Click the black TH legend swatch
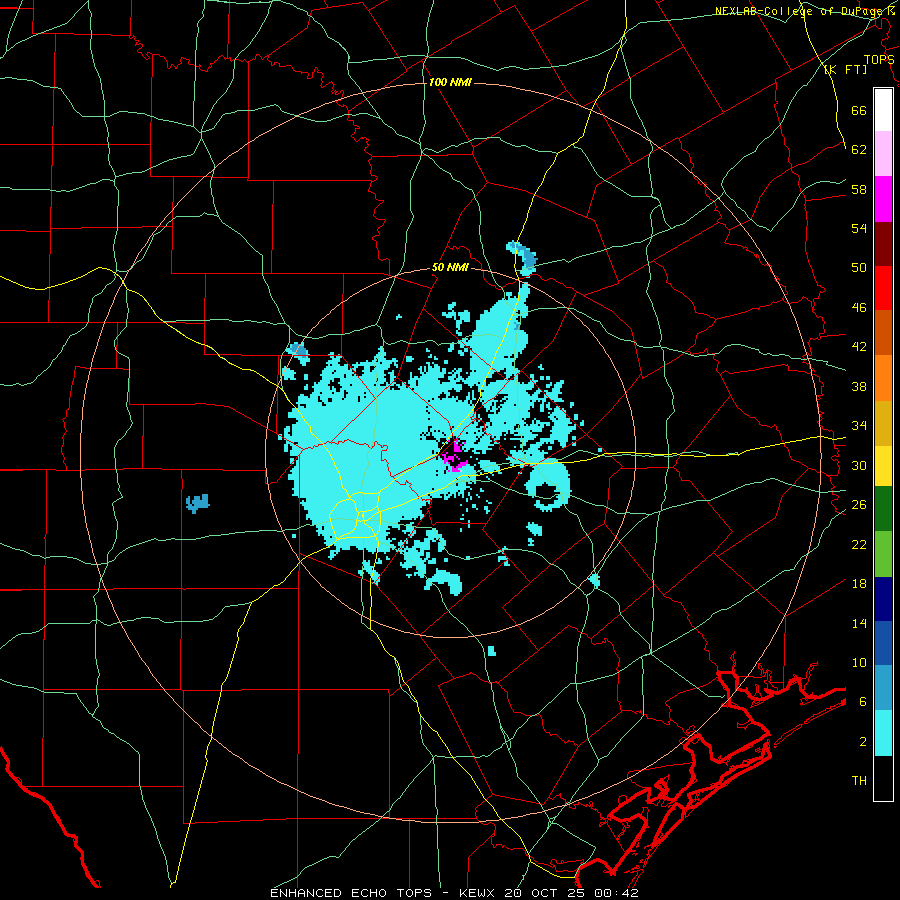900x900 pixels. pos(883,778)
